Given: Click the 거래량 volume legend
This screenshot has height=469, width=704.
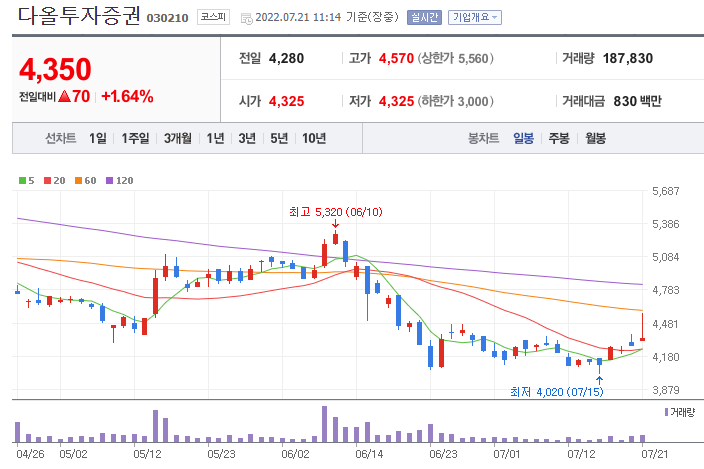Looking at the screenshot, I should (680, 412).
